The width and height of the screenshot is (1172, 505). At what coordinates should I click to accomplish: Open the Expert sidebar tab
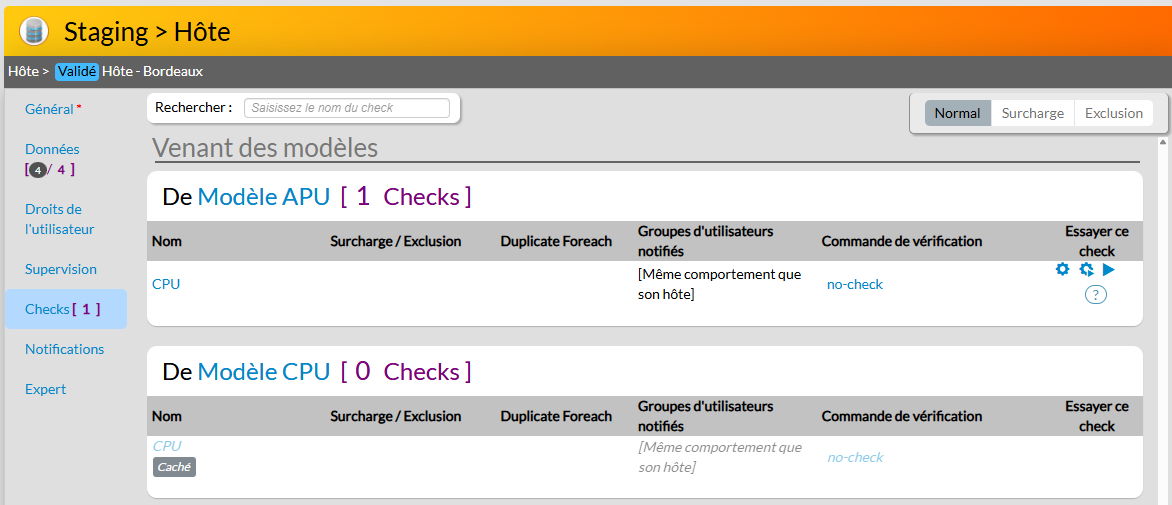click(46, 389)
